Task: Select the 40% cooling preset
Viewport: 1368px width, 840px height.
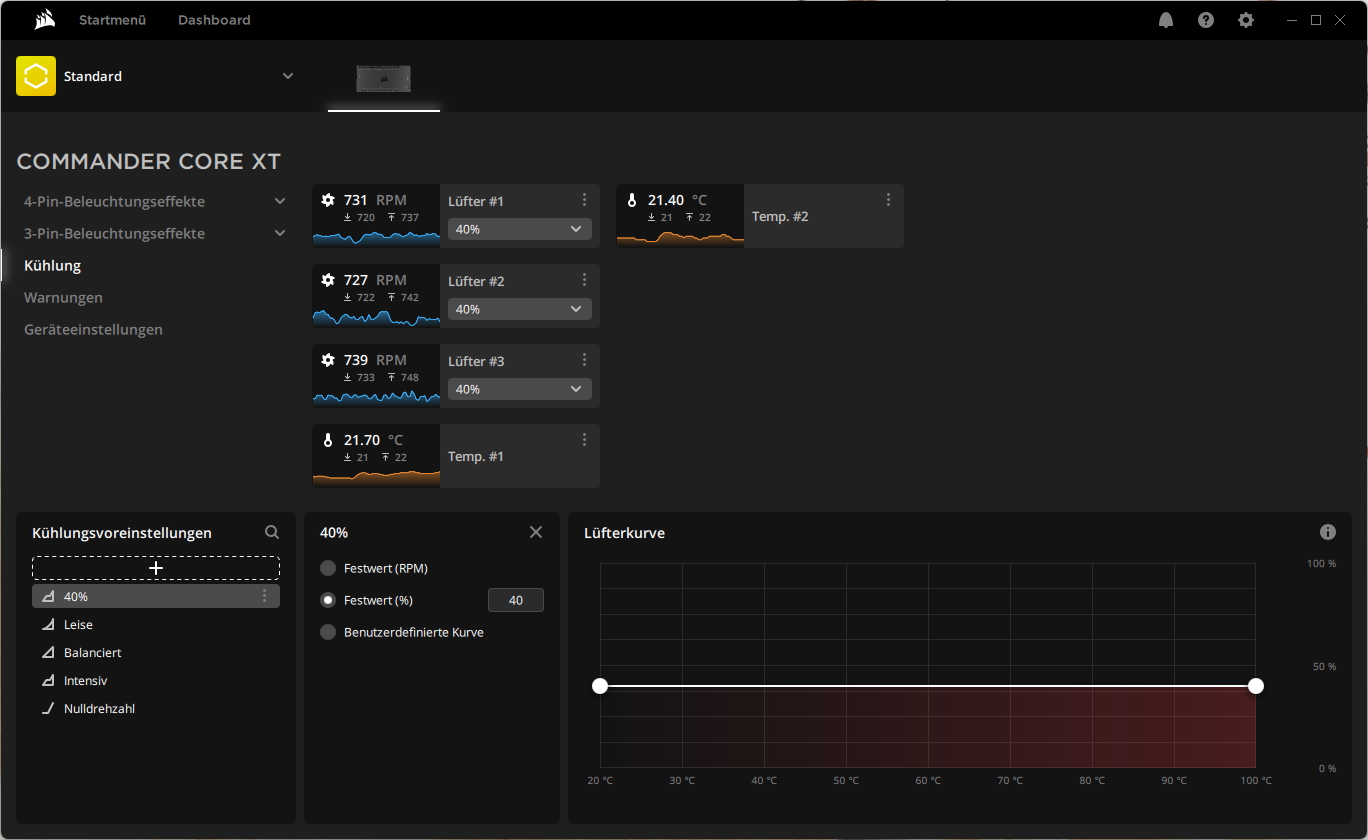Action: coord(156,596)
